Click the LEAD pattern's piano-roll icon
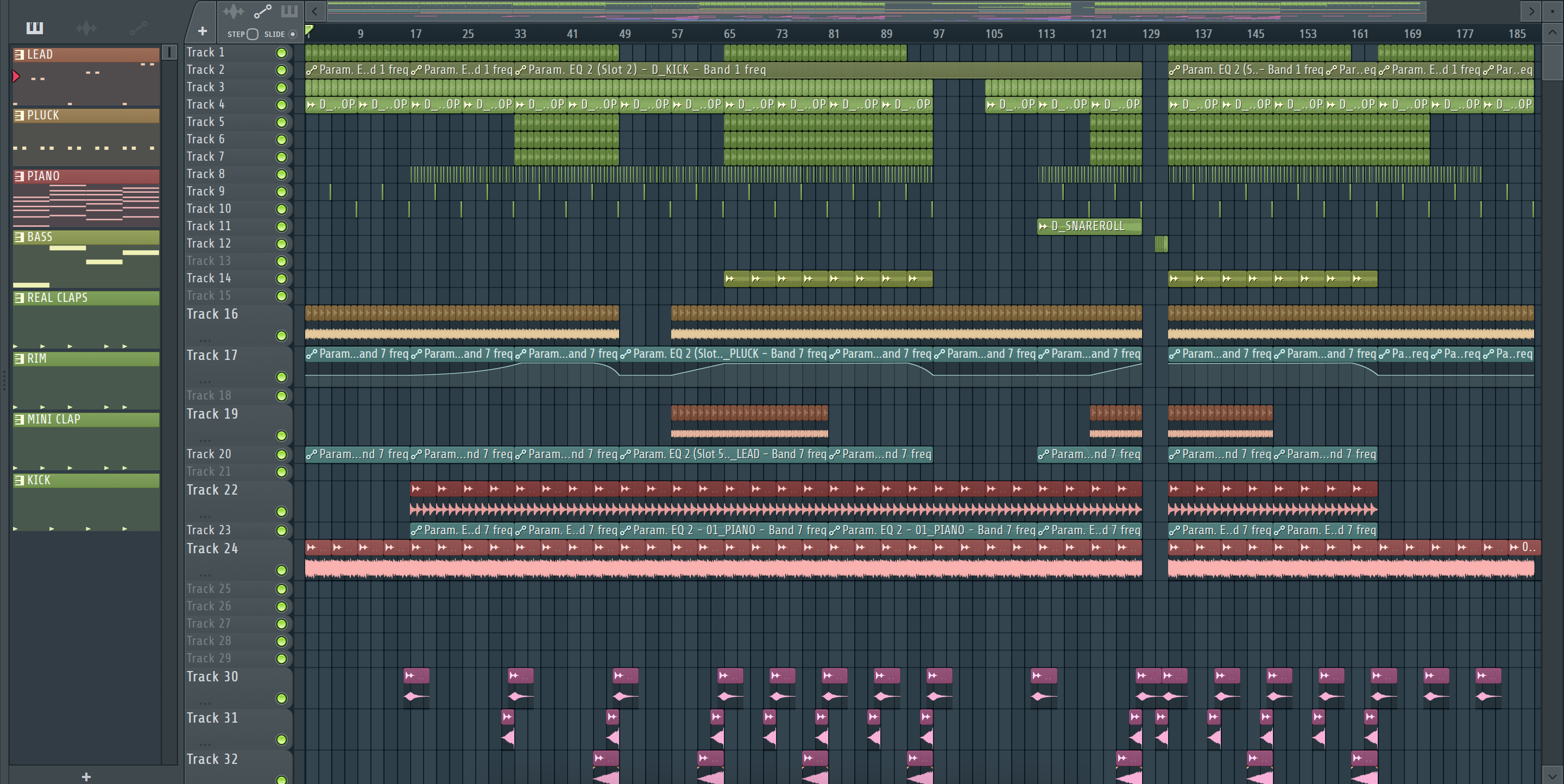The width and height of the screenshot is (1564, 784). (20, 55)
